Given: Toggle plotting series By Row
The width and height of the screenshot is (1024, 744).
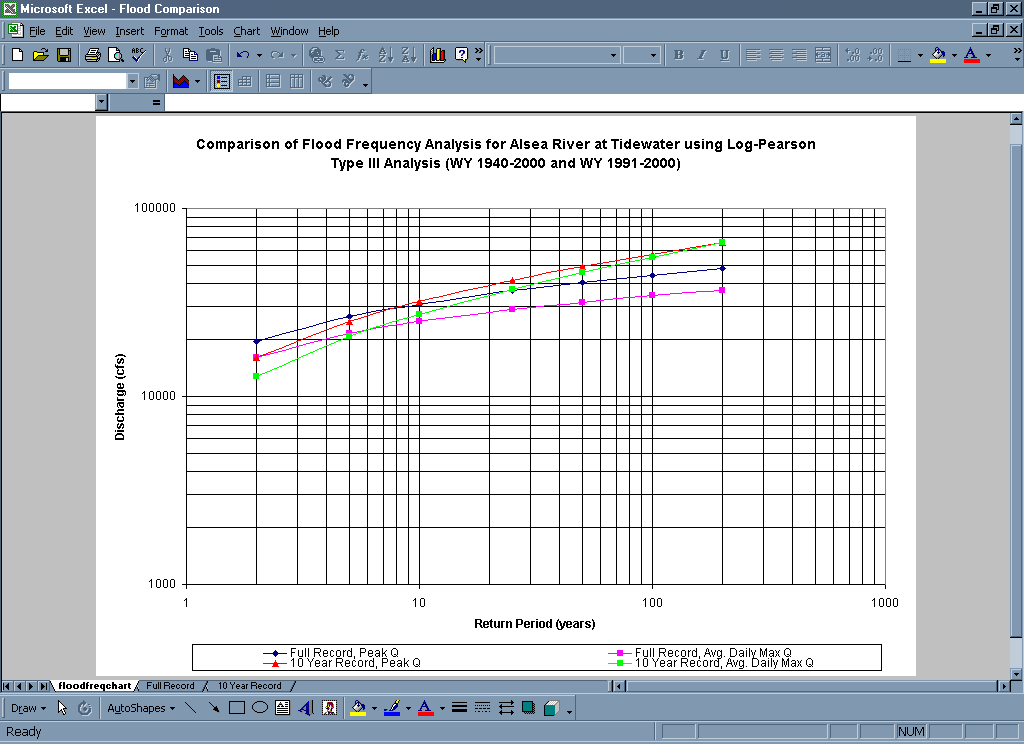Looking at the screenshot, I should pos(273,81).
